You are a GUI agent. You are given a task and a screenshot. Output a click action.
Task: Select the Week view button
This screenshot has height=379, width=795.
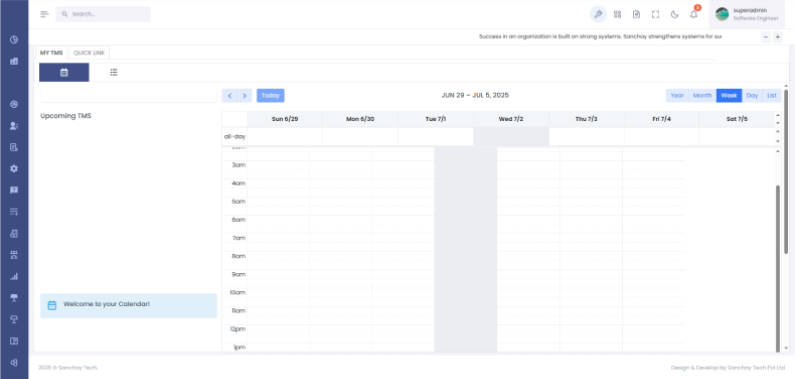click(x=729, y=95)
